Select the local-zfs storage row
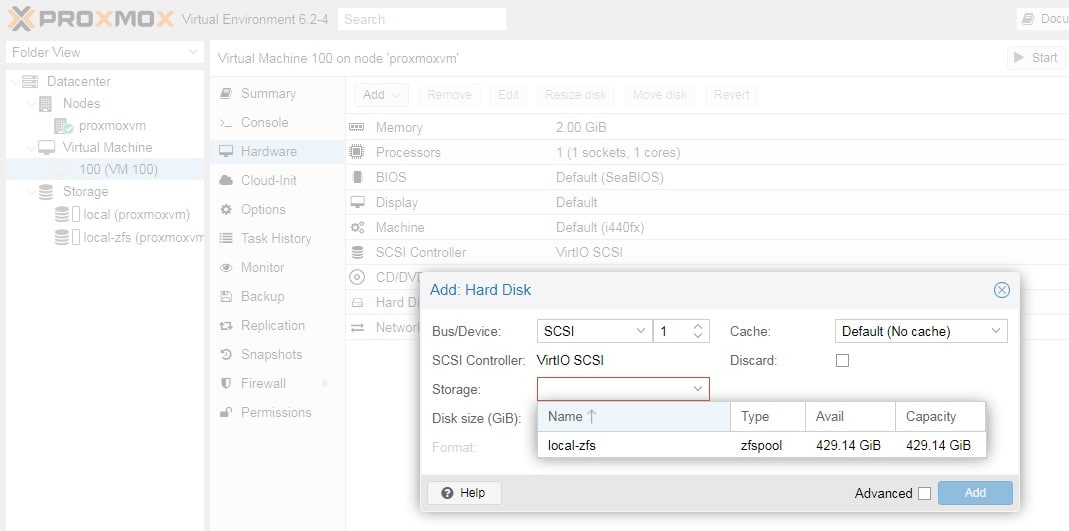Image resolution: width=1069 pixels, height=531 pixels. (x=762, y=446)
